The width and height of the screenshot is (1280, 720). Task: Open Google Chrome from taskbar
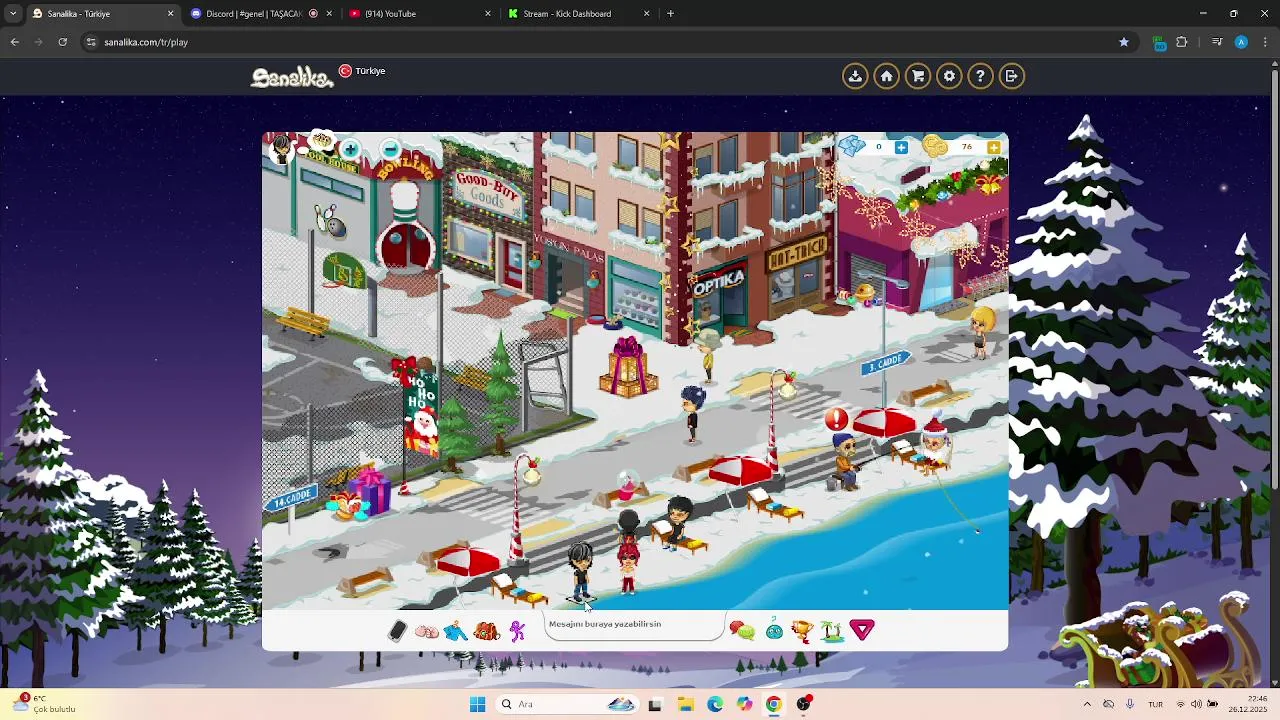click(x=773, y=704)
